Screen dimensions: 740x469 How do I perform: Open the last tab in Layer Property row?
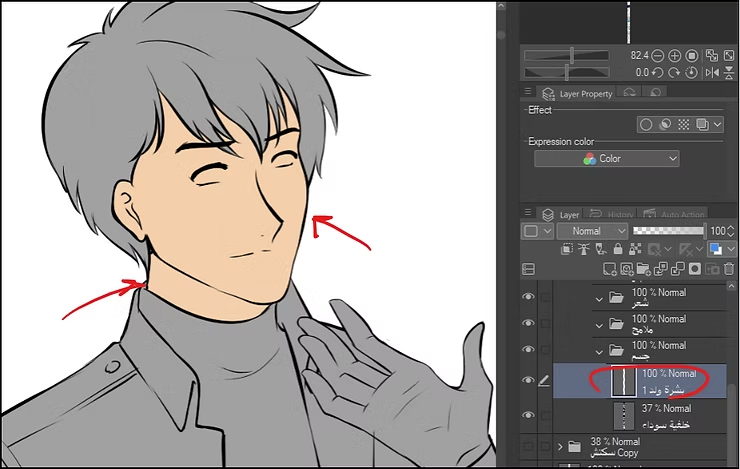pyautogui.click(x=655, y=93)
